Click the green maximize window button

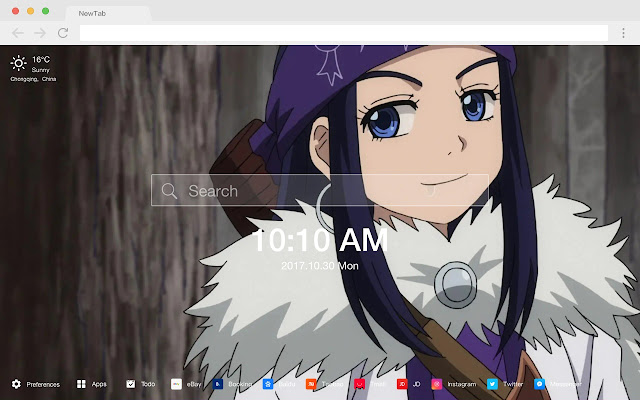46,11
